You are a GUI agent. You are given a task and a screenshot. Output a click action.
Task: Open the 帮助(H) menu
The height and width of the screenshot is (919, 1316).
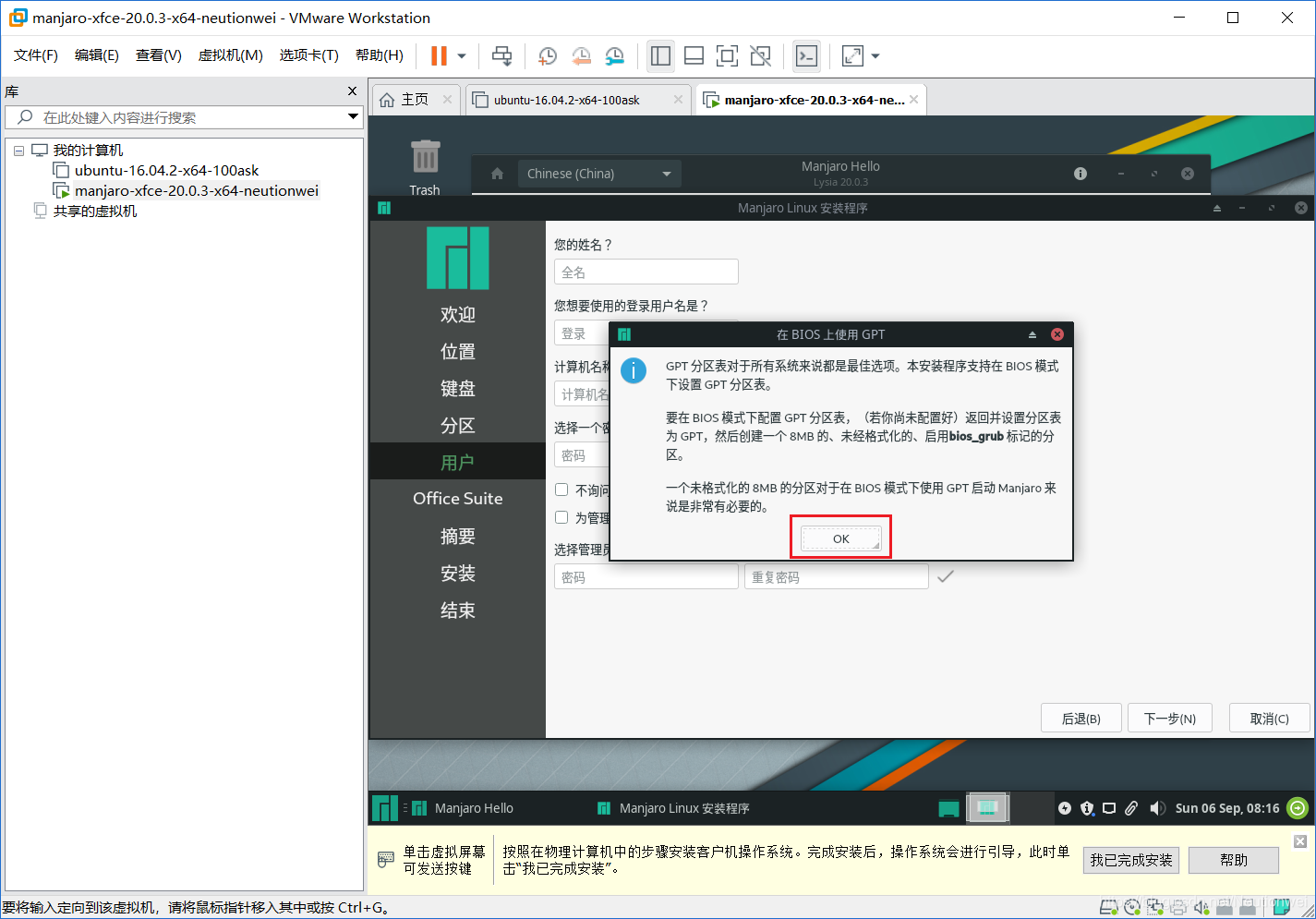click(x=380, y=55)
